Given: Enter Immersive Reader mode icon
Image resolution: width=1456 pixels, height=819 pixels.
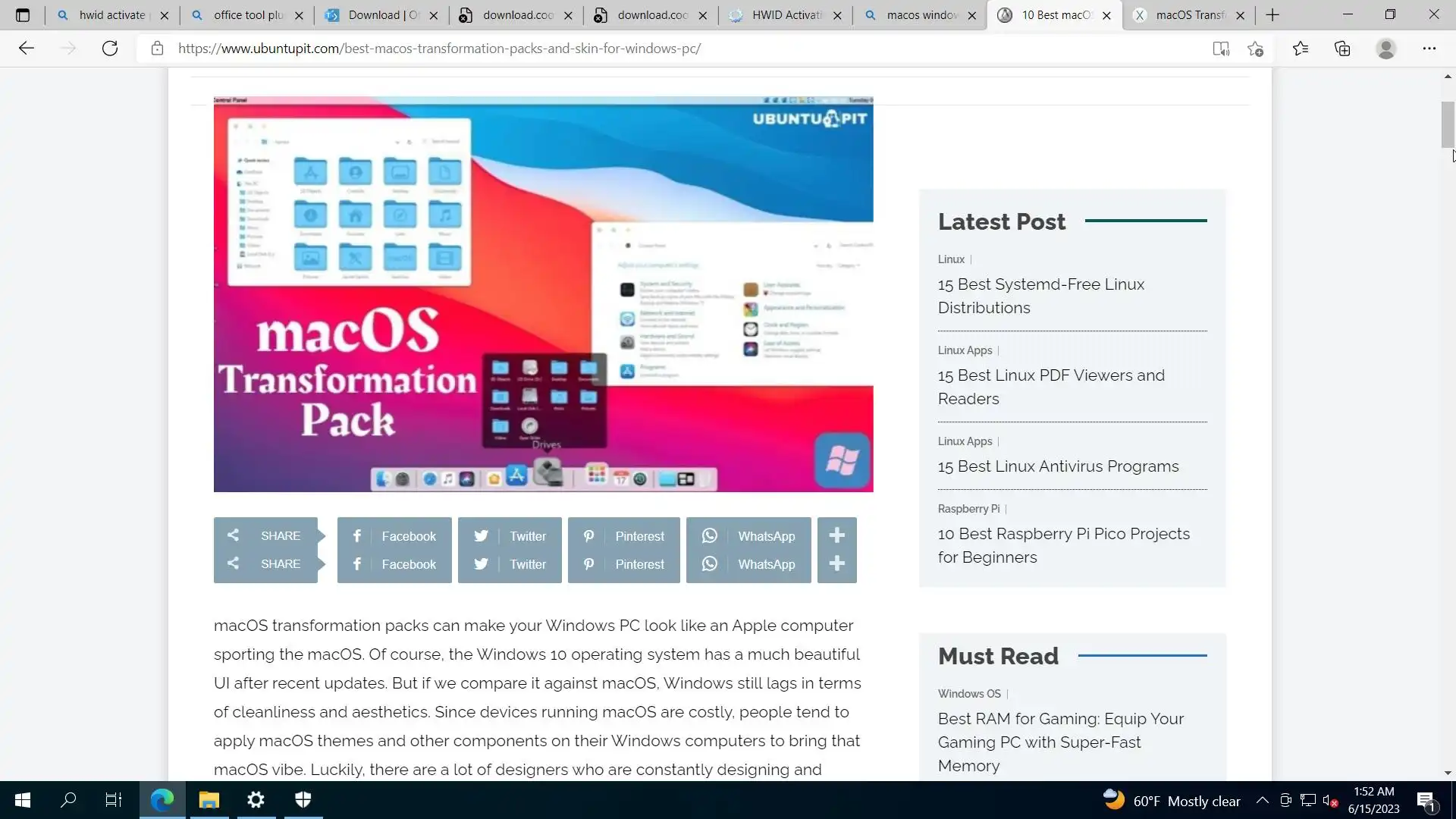Looking at the screenshot, I should (1220, 49).
